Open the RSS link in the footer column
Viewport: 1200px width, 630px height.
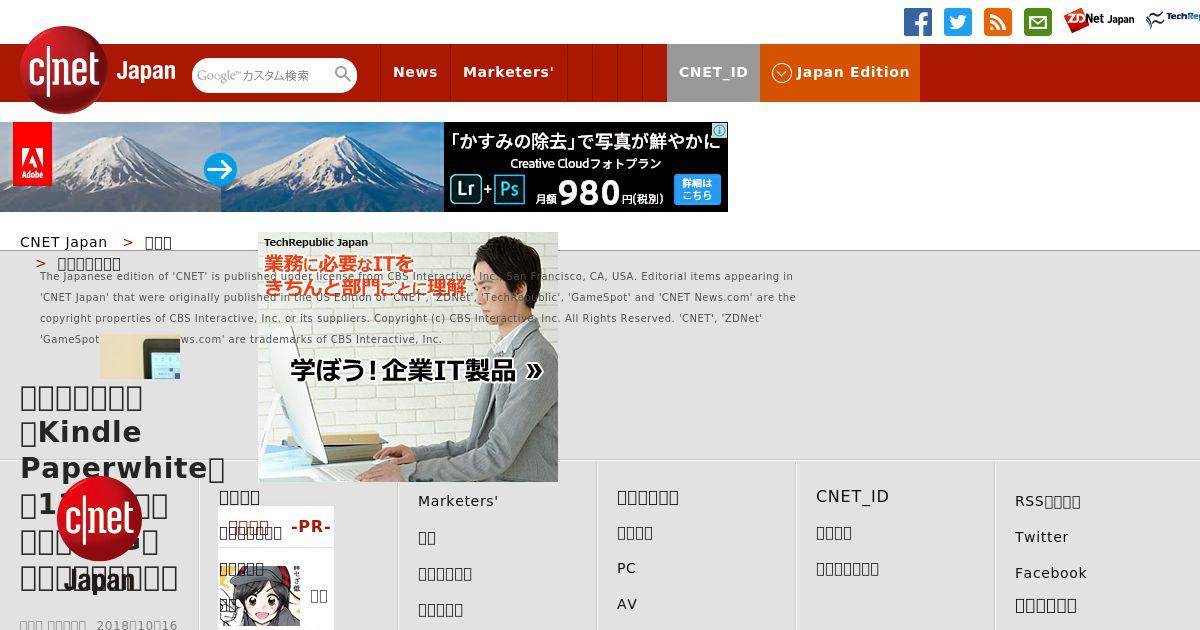click(x=1047, y=501)
